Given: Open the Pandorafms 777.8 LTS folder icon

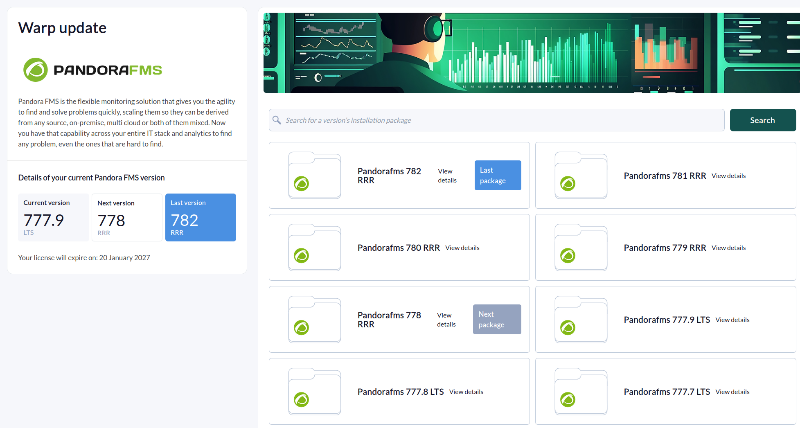Looking at the screenshot, I should point(314,392).
